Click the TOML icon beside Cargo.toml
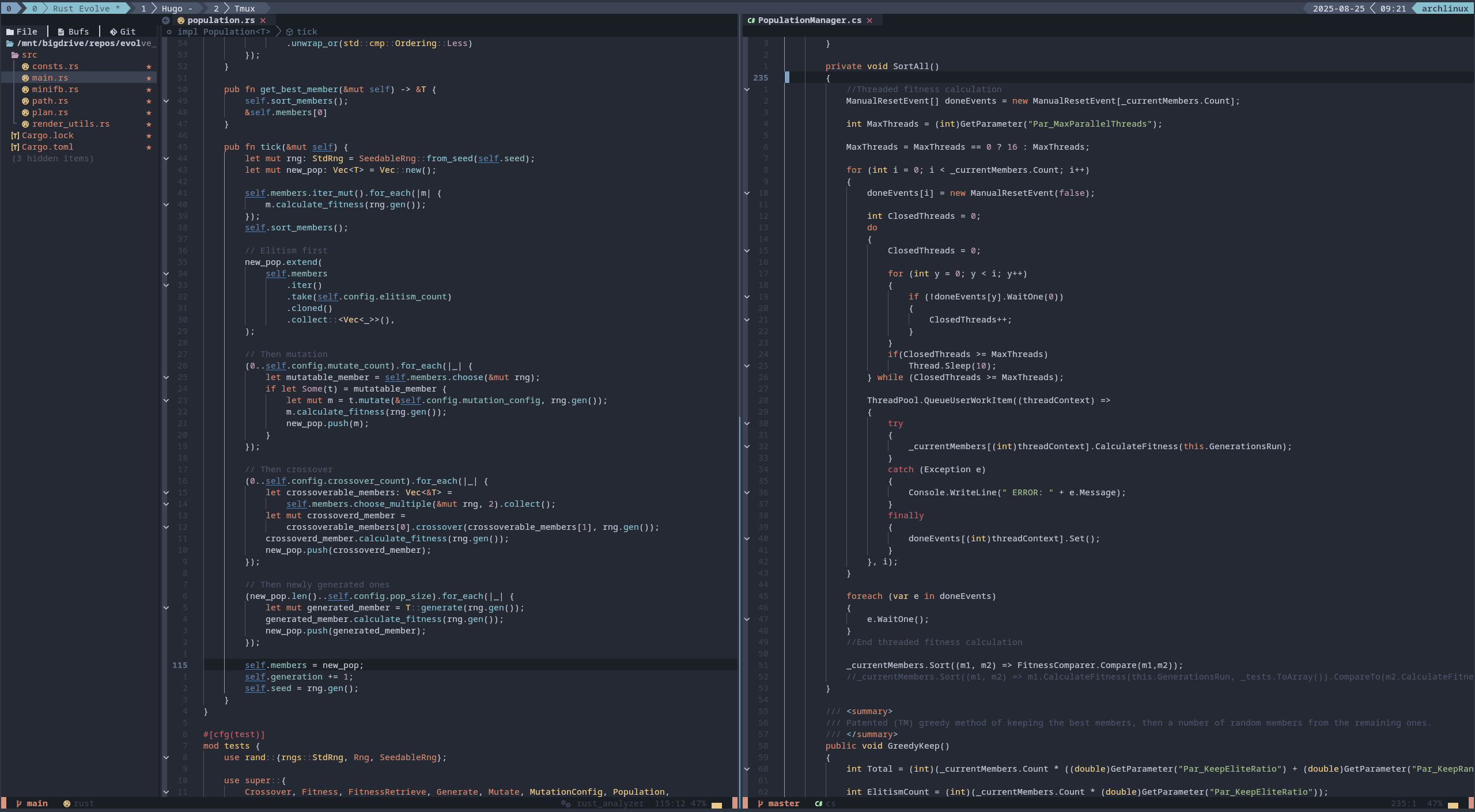 (x=15, y=147)
